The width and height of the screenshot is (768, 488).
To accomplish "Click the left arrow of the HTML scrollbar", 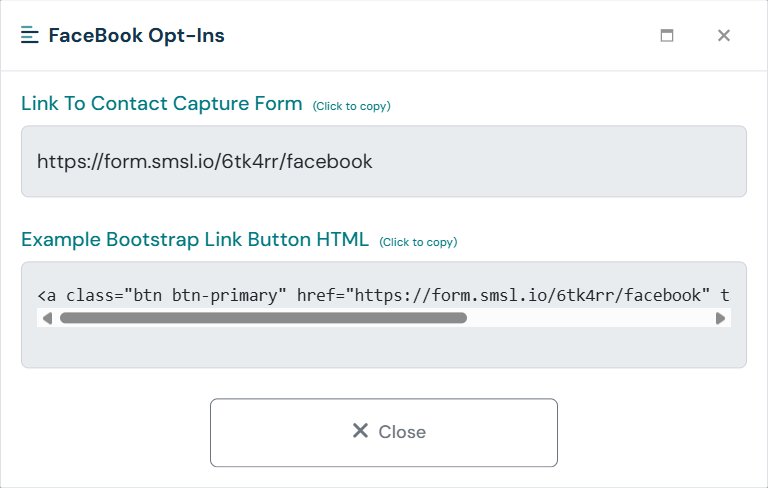I will (x=47, y=318).
